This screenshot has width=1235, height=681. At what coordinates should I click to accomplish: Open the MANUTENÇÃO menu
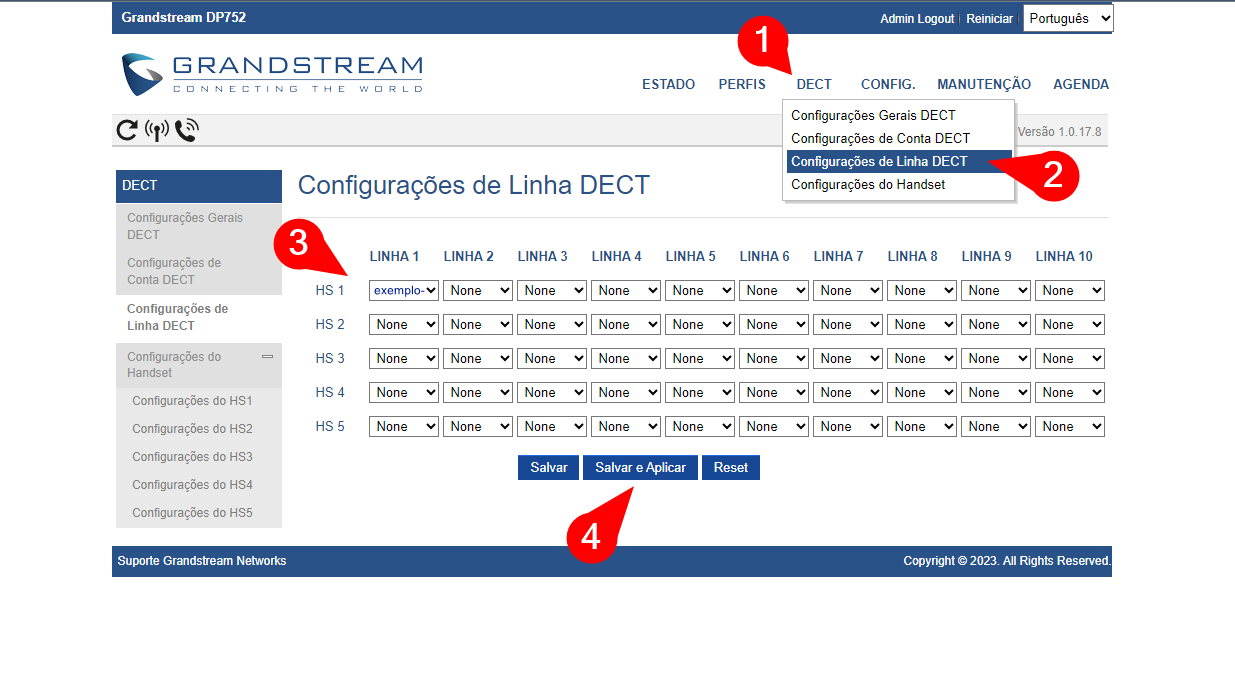pos(984,85)
